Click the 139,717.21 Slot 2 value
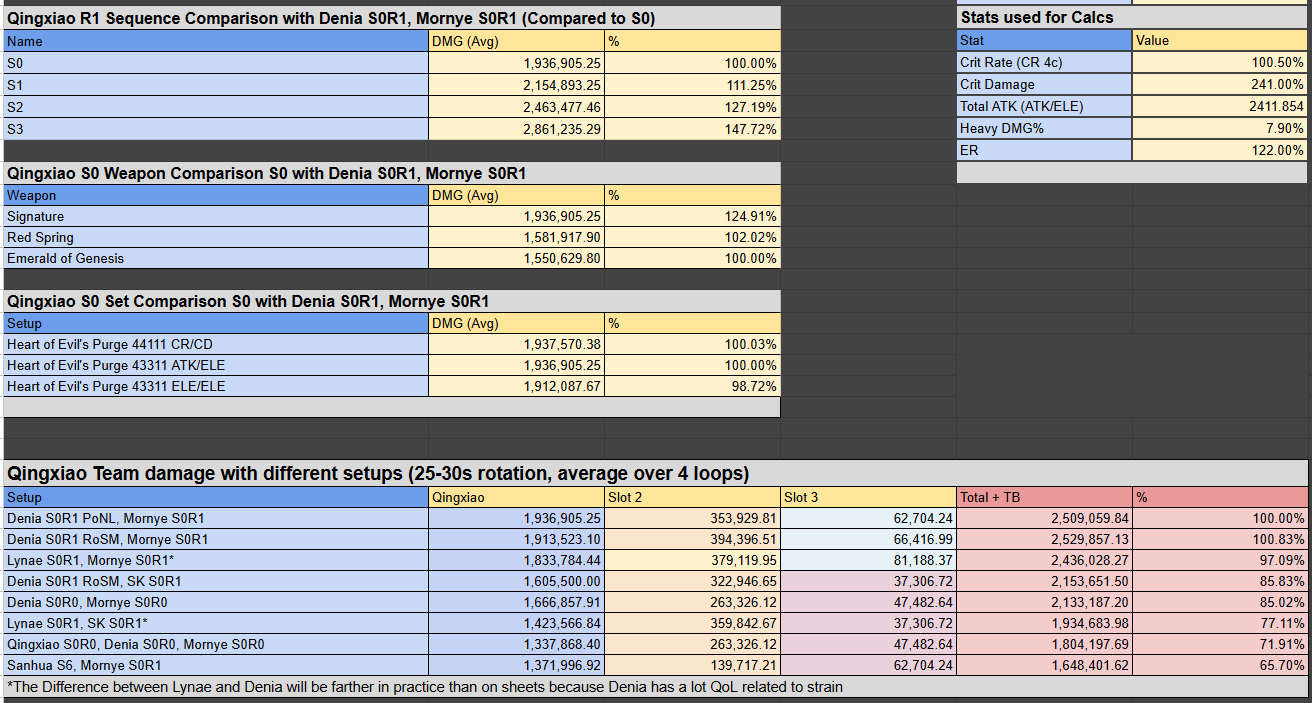 [x=693, y=665]
